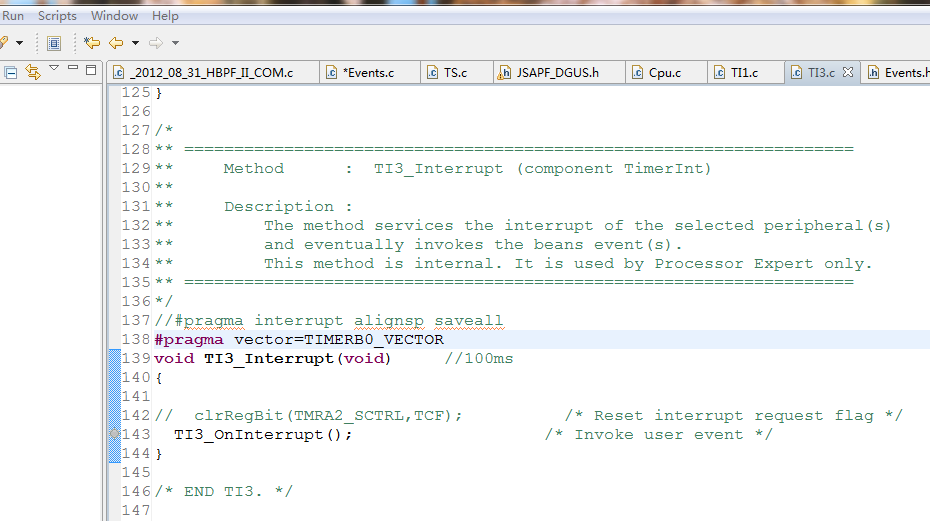
Task: Click on 'TI3_Interrupt(void)' function name at line 139
Action: click(x=297, y=358)
